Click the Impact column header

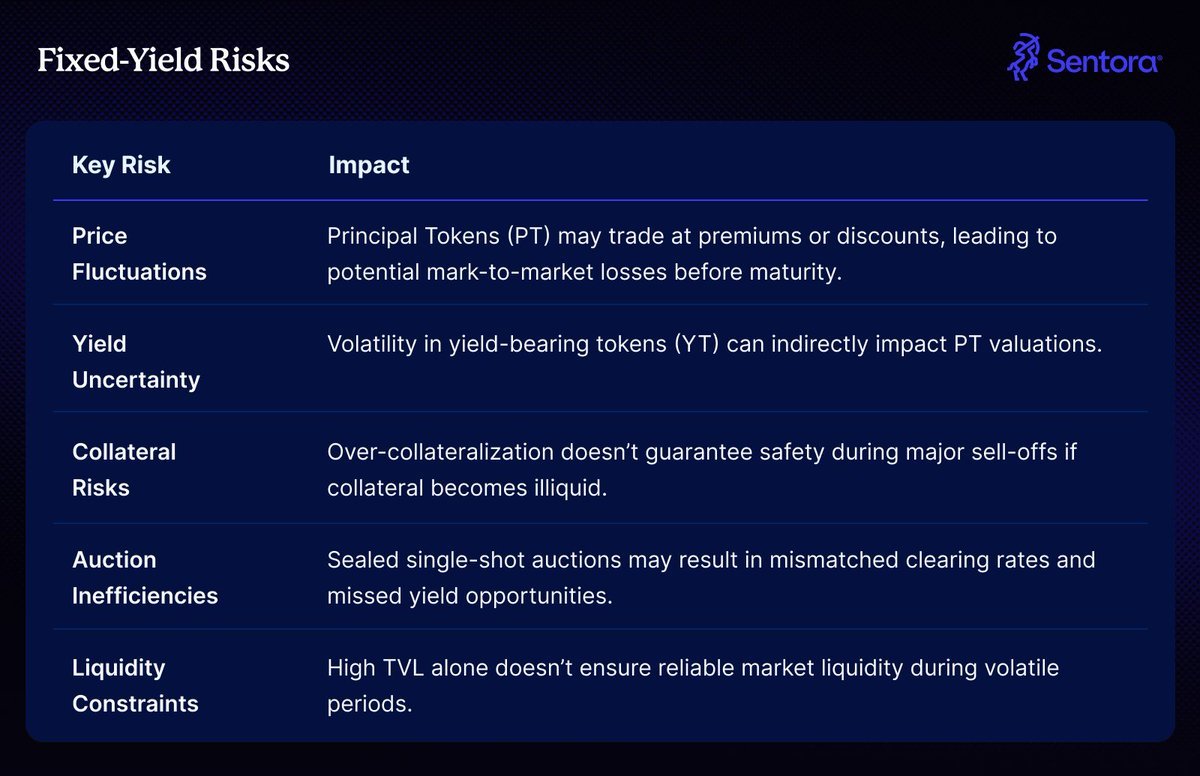pos(369,165)
